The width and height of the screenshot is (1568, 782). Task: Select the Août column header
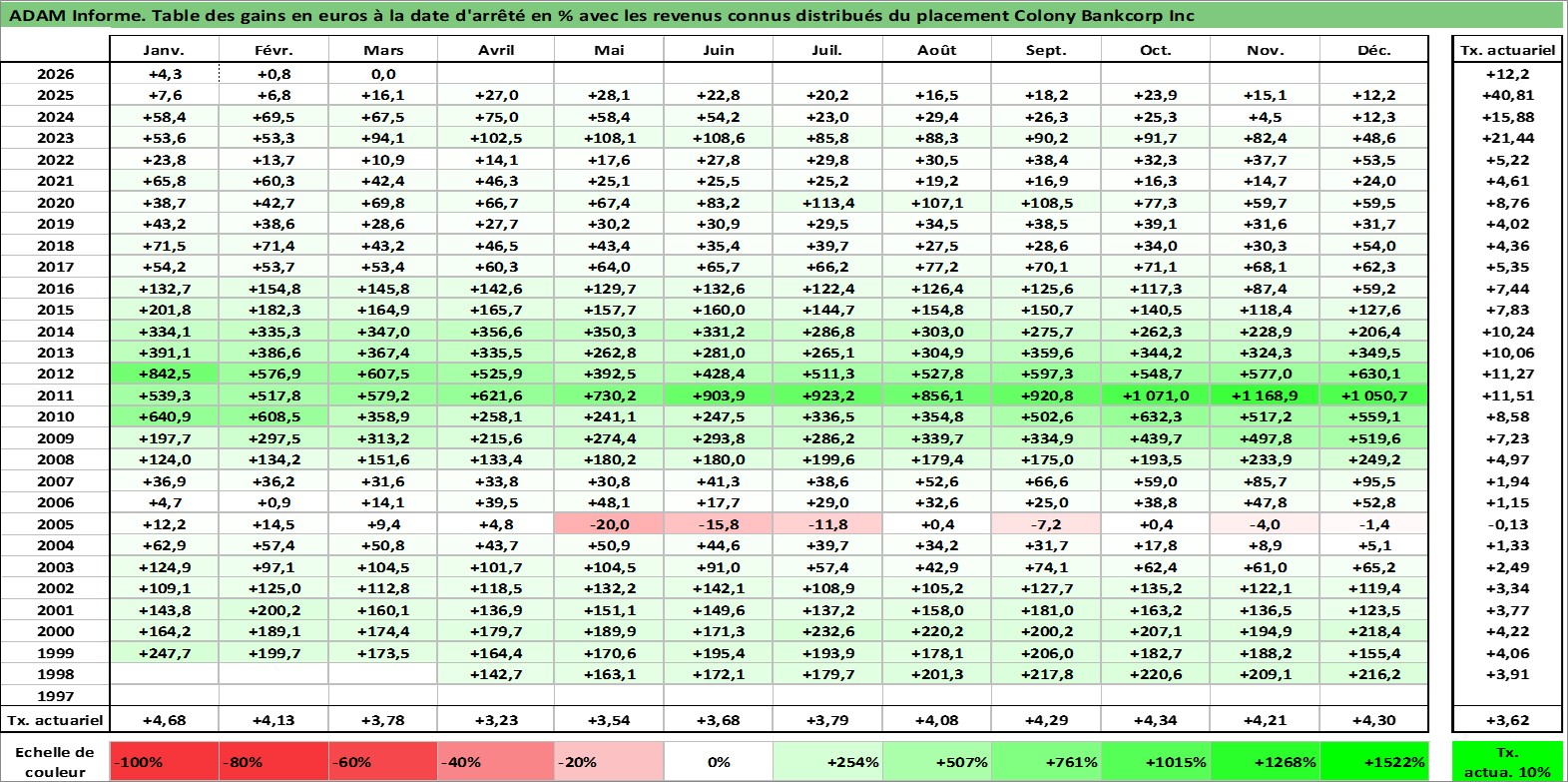tap(936, 50)
